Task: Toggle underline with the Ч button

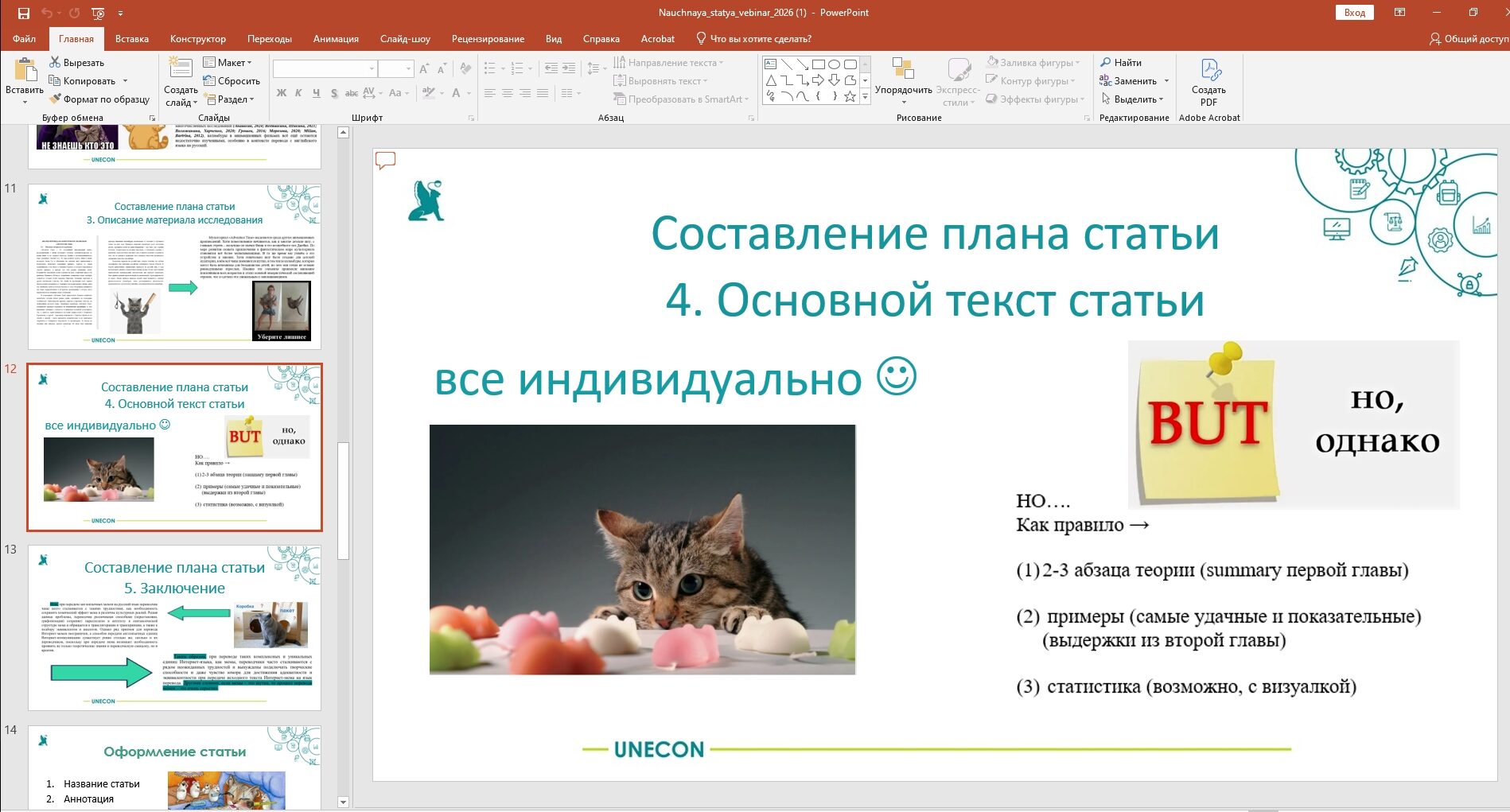Action: (317, 94)
